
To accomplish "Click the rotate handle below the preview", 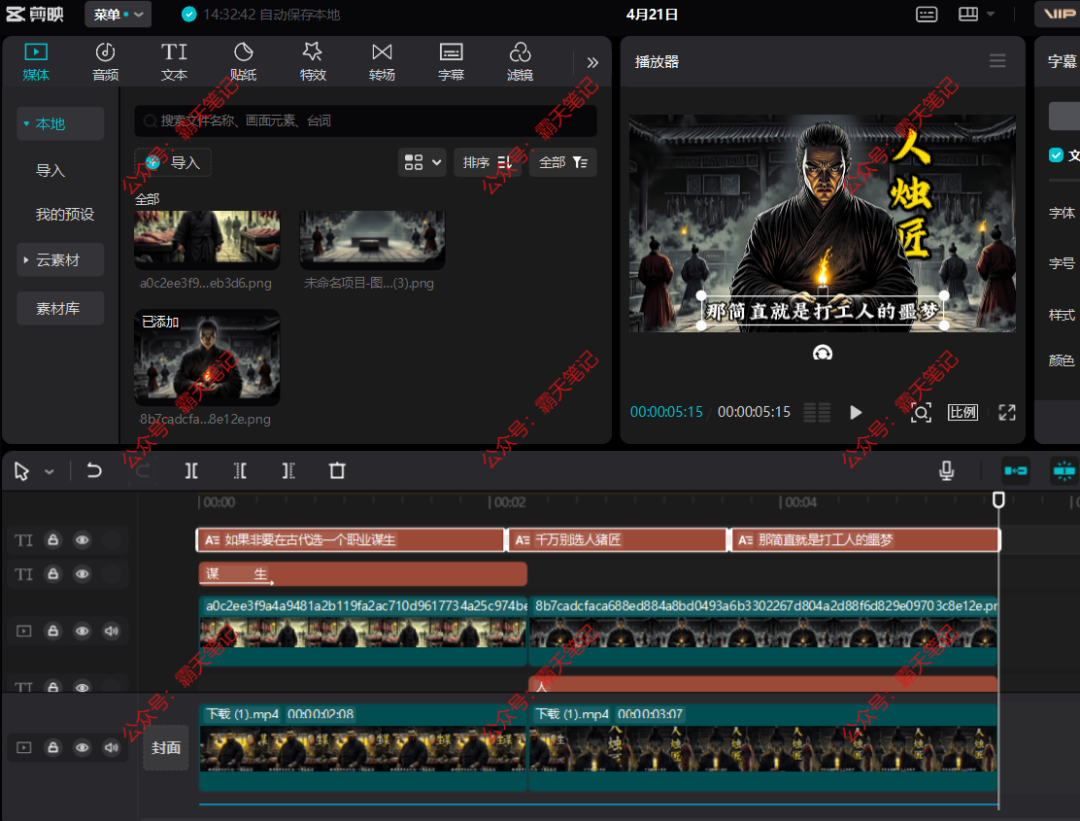I will pyautogui.click(x=822, y=353).
